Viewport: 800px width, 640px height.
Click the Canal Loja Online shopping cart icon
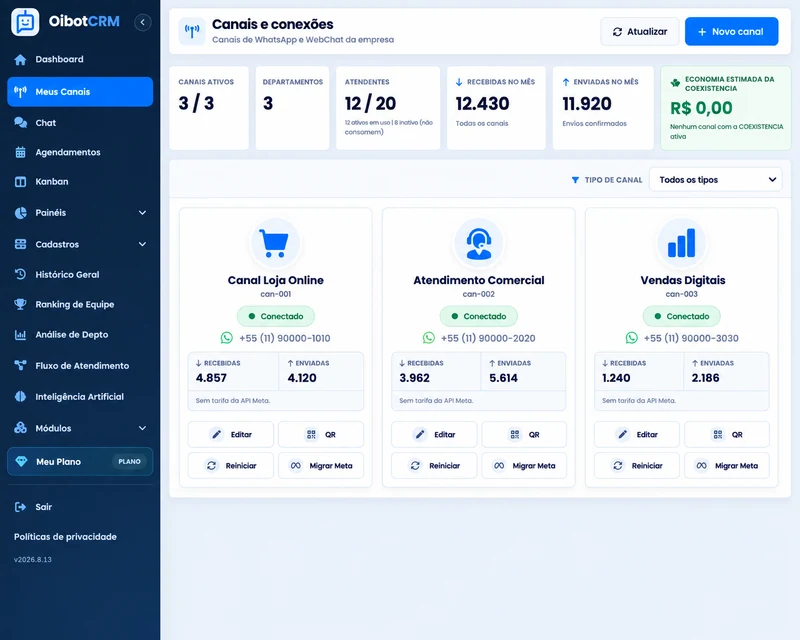tap(275, 243)
